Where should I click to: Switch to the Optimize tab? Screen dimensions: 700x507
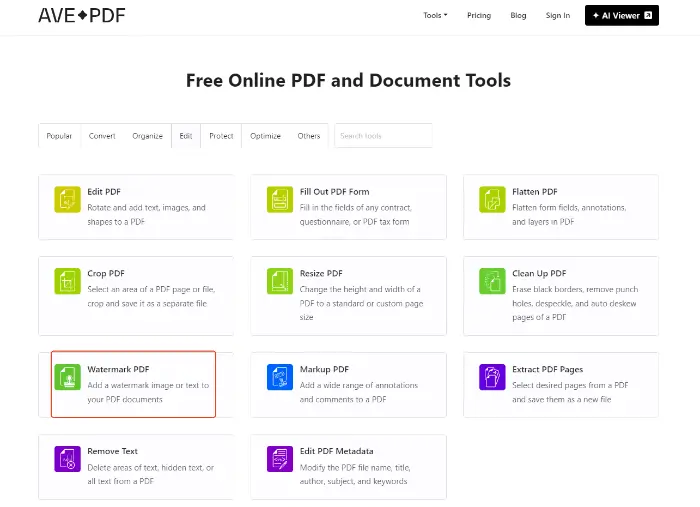click(x=265, y=136)
